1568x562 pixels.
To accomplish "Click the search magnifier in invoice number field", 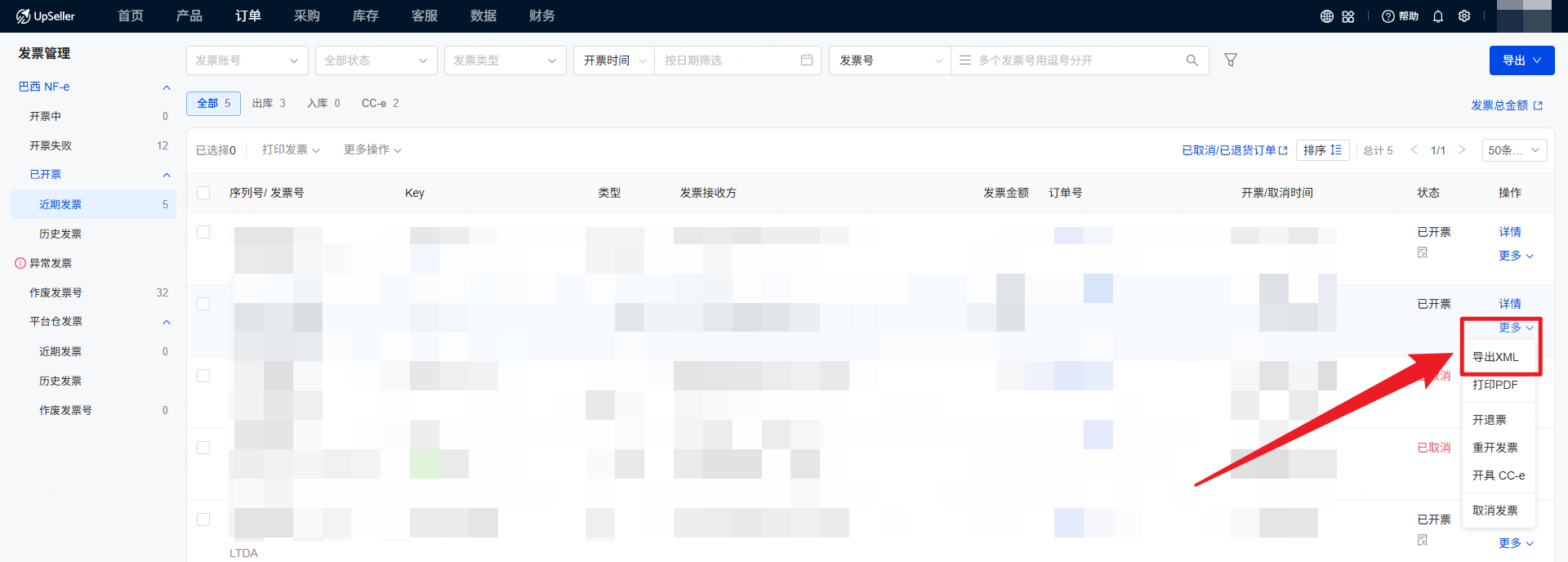I will coord(1192,60).
